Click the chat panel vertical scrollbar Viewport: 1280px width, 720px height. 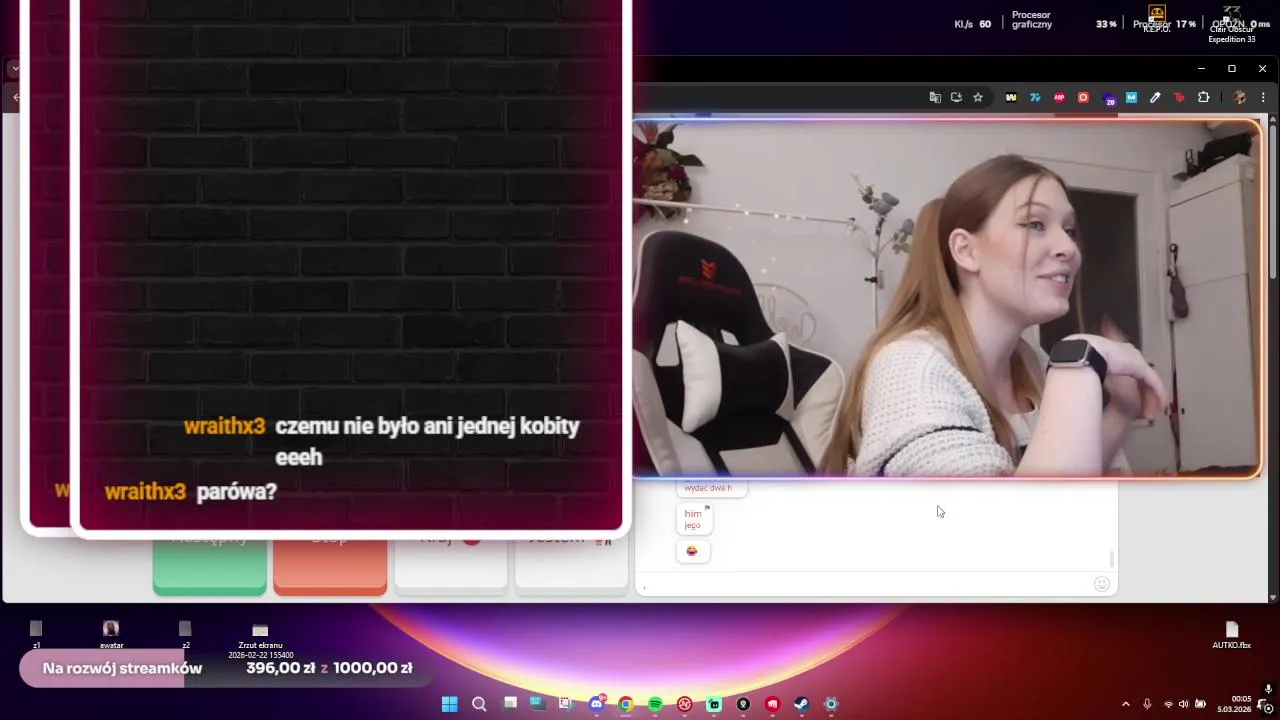click(1111, 559)
